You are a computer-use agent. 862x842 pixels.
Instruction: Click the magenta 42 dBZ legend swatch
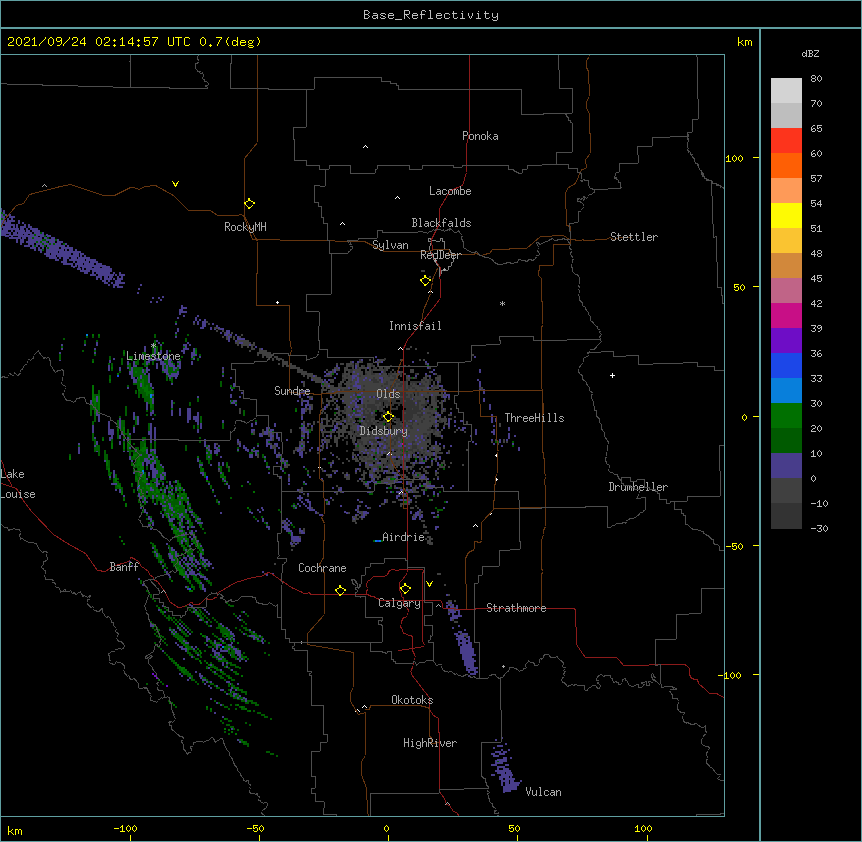click(786, 315)
